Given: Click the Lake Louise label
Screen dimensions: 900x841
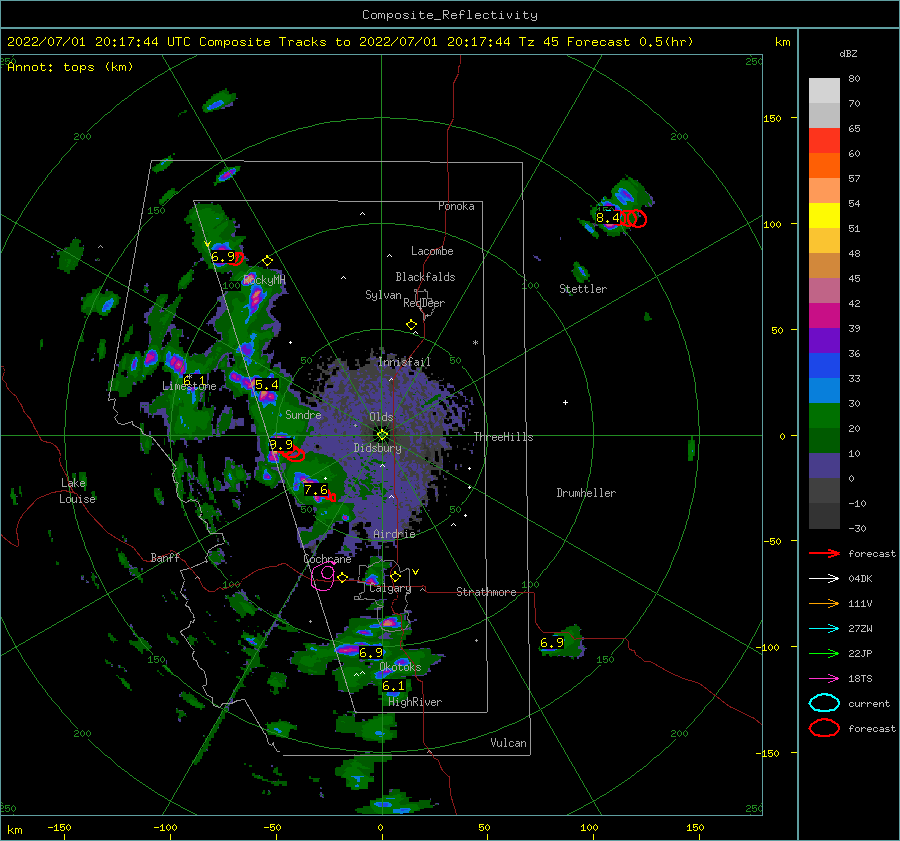Looking at the screenshot, I should (x=77, y=491).
